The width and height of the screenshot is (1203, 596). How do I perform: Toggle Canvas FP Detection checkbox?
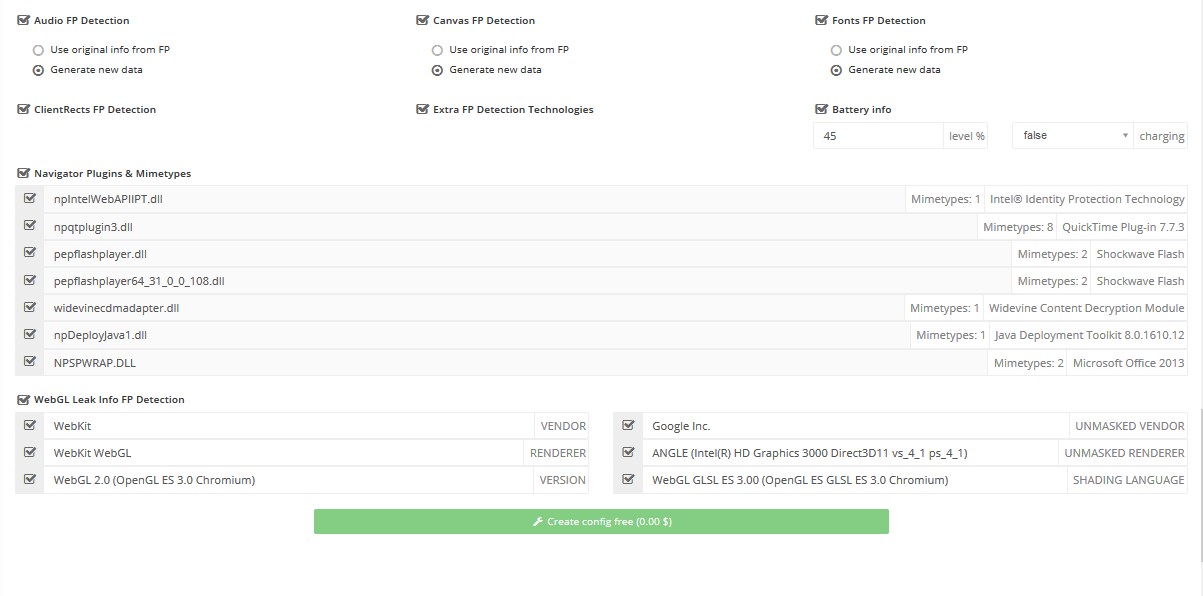click(423, 20)
